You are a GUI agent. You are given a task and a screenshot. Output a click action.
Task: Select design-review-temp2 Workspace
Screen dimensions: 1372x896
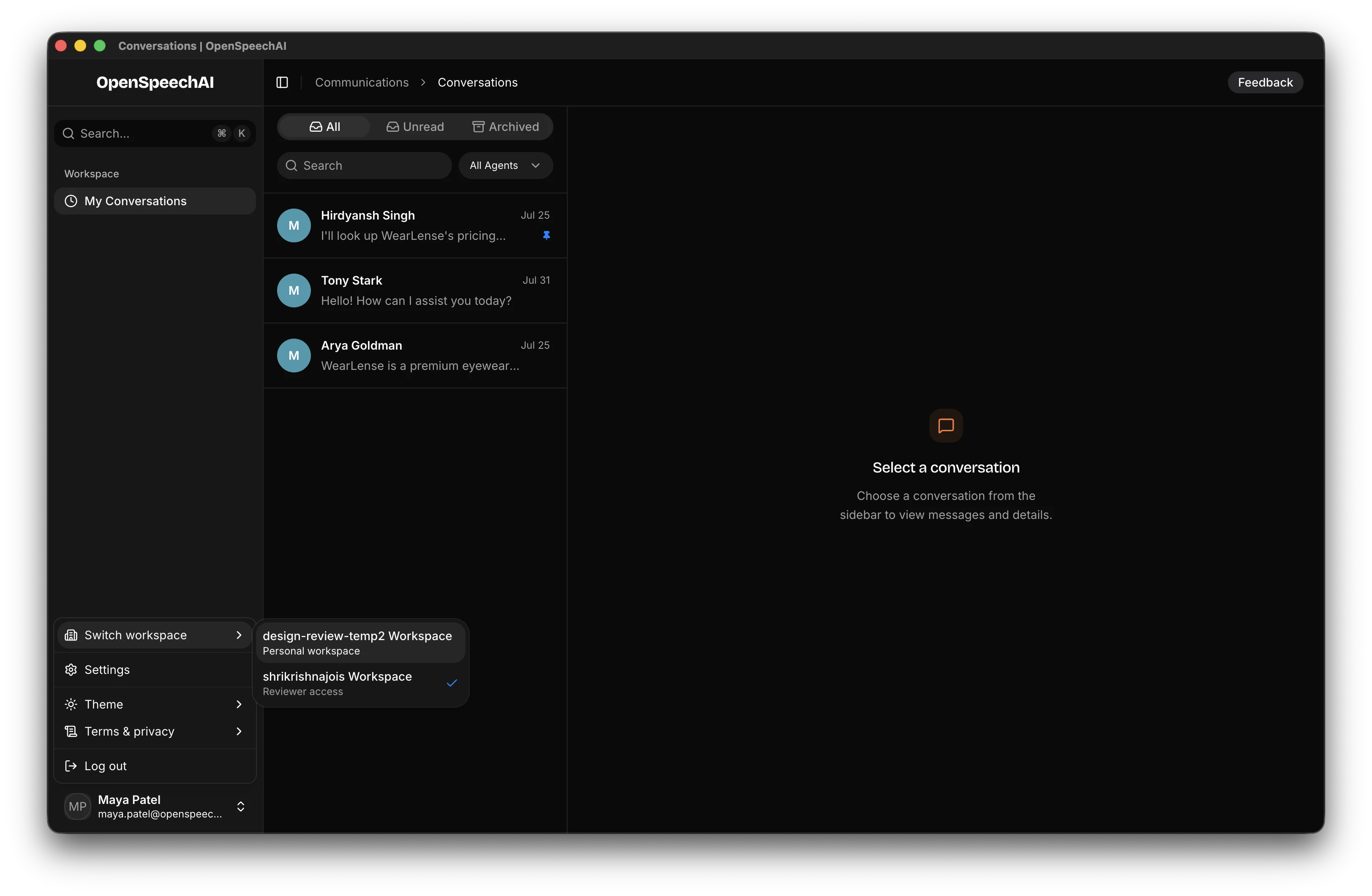click(x=361, y=643)
